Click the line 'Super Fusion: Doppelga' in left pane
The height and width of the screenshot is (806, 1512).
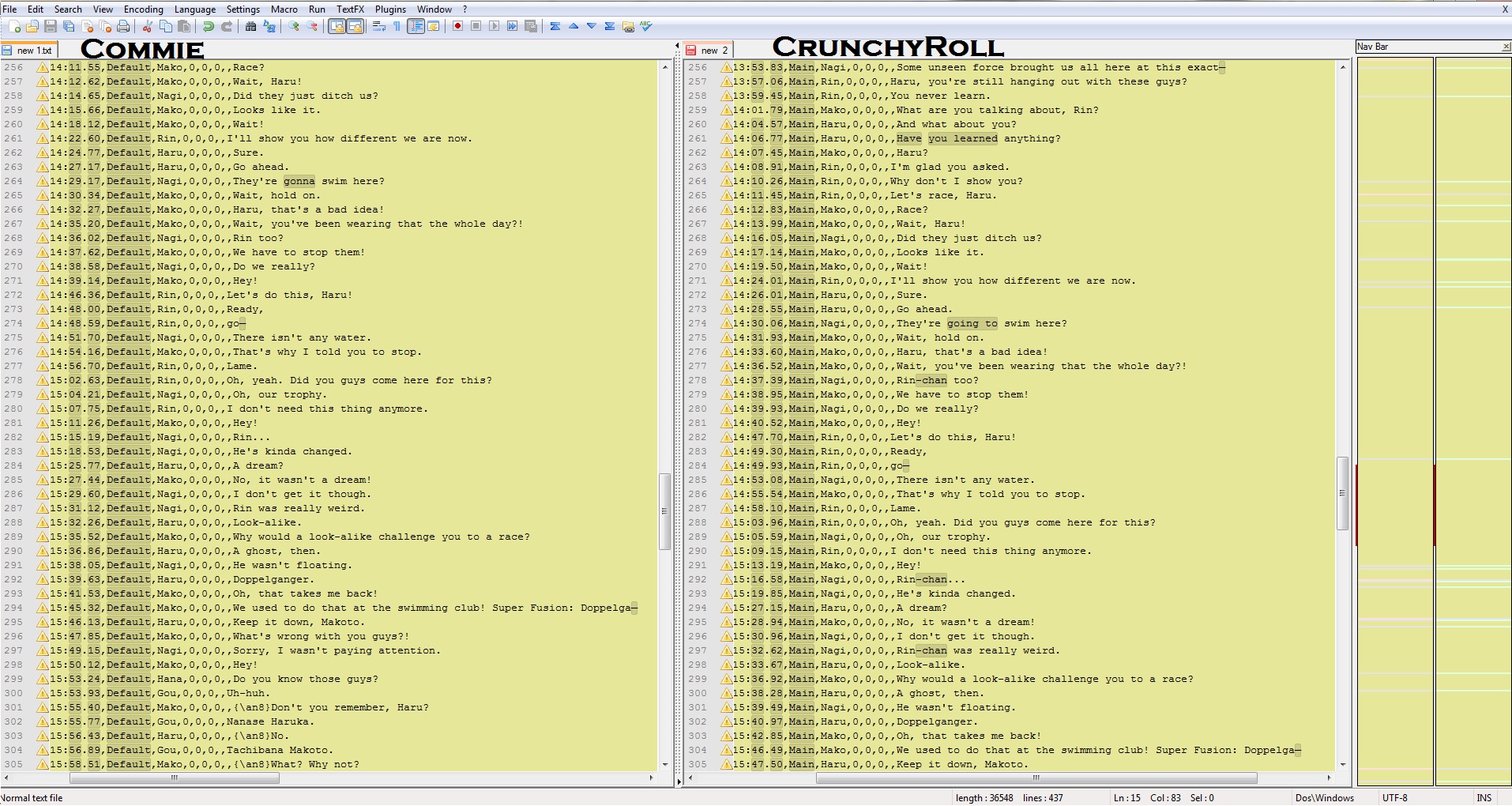344,608
